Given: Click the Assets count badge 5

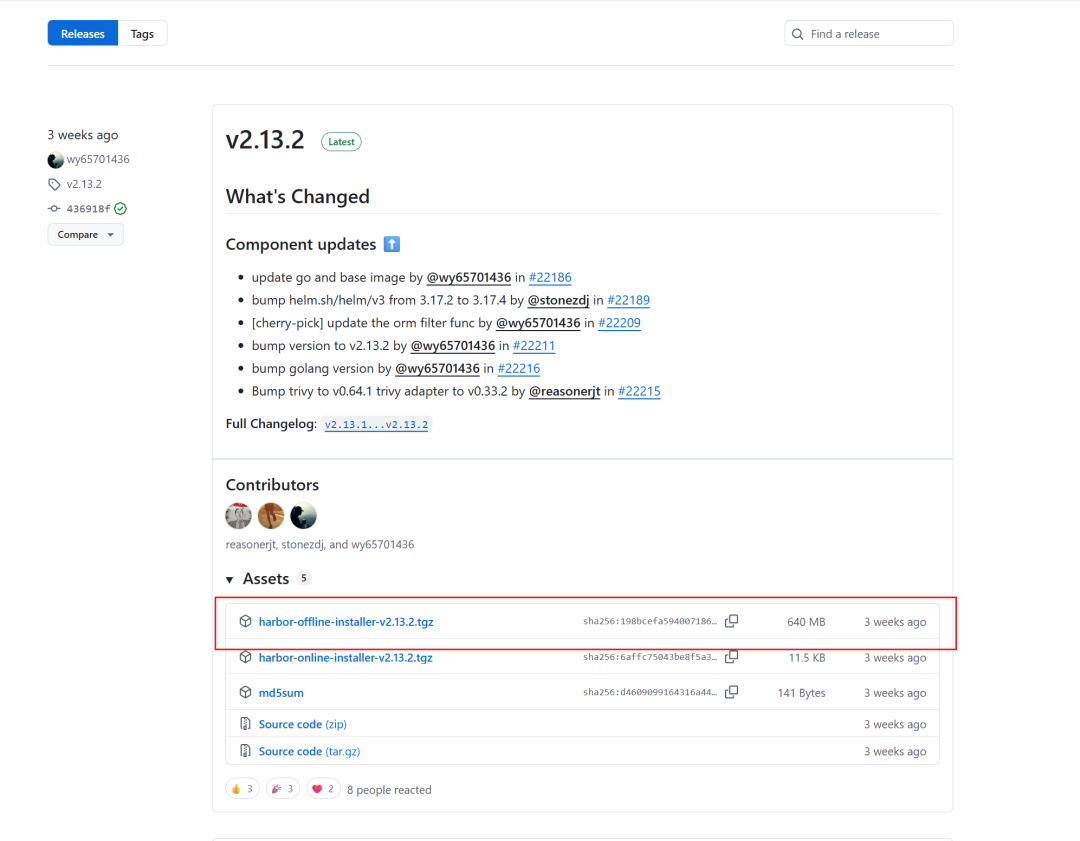Looking at the screenshot, I should [x=304, y=578].
